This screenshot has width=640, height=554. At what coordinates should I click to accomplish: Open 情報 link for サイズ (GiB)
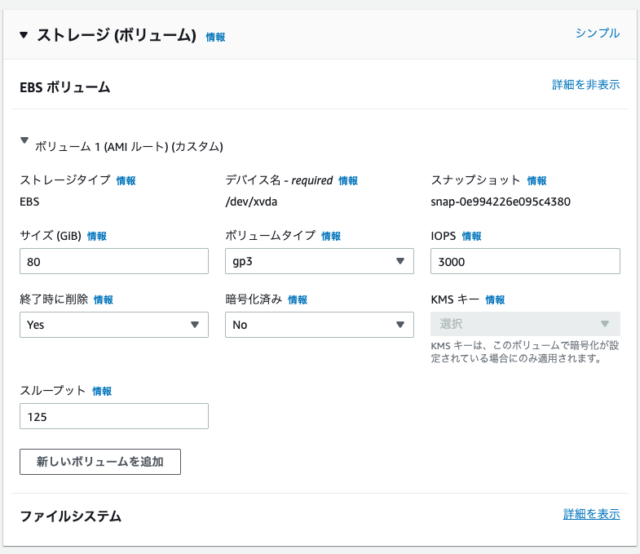click(97, 236)
